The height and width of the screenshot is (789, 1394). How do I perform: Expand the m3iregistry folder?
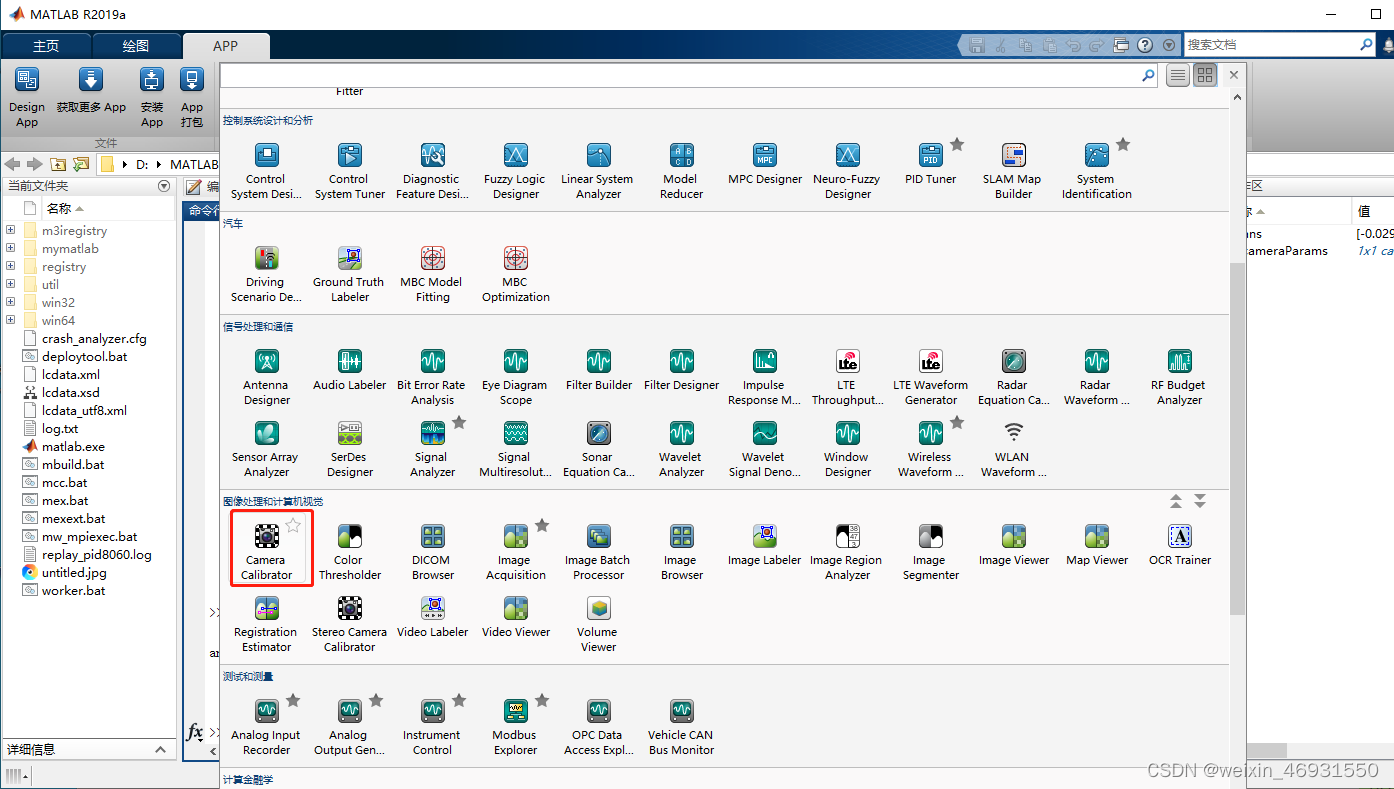[x=11, y=231]
